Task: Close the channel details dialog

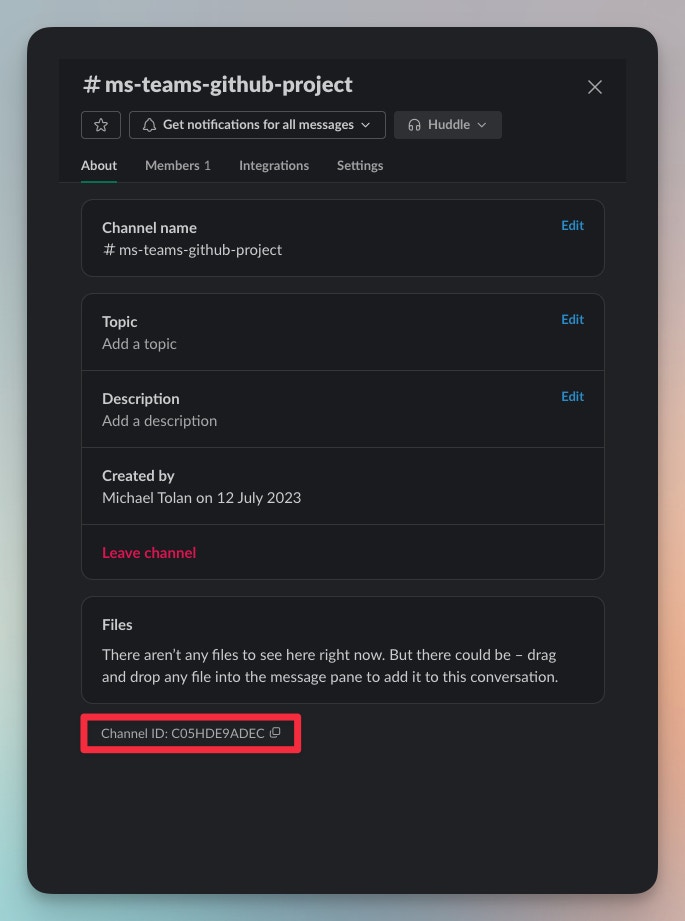Action: [x=595, y=87]
